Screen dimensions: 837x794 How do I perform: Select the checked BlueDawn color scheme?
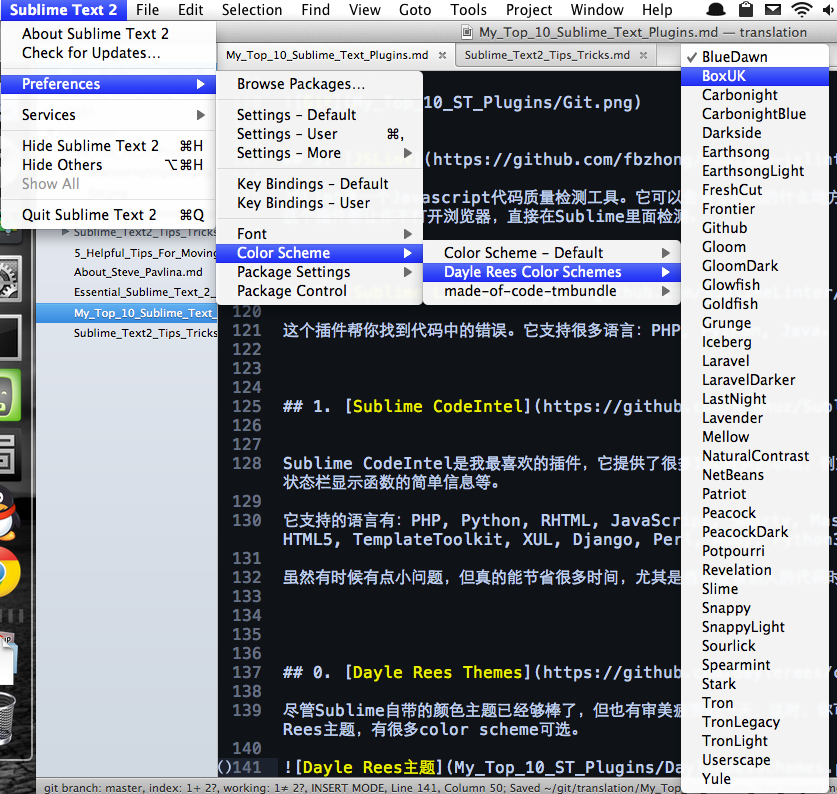755,57
